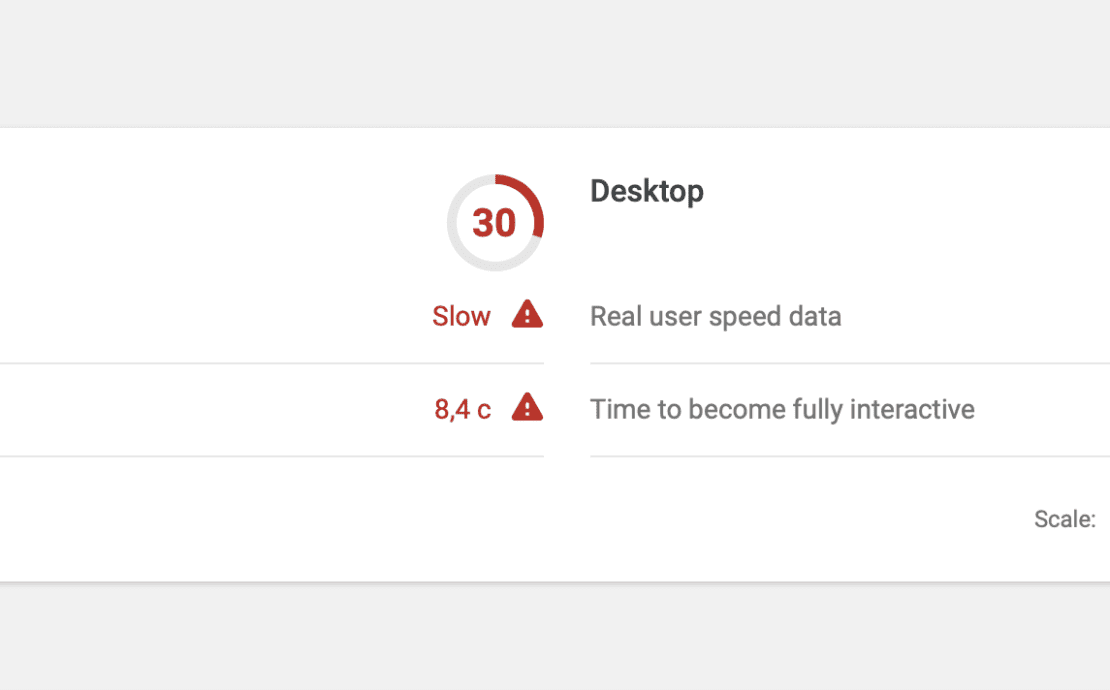Click the divider line below the 8,4 c value
This screenshot has width=1110, height=690.
point(272,456)
